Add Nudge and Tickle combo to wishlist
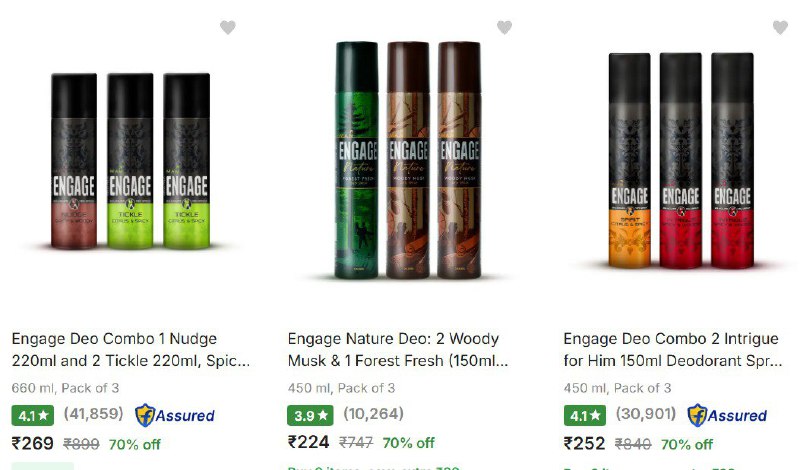Screen dimensions: 800x470 point(228,27)
